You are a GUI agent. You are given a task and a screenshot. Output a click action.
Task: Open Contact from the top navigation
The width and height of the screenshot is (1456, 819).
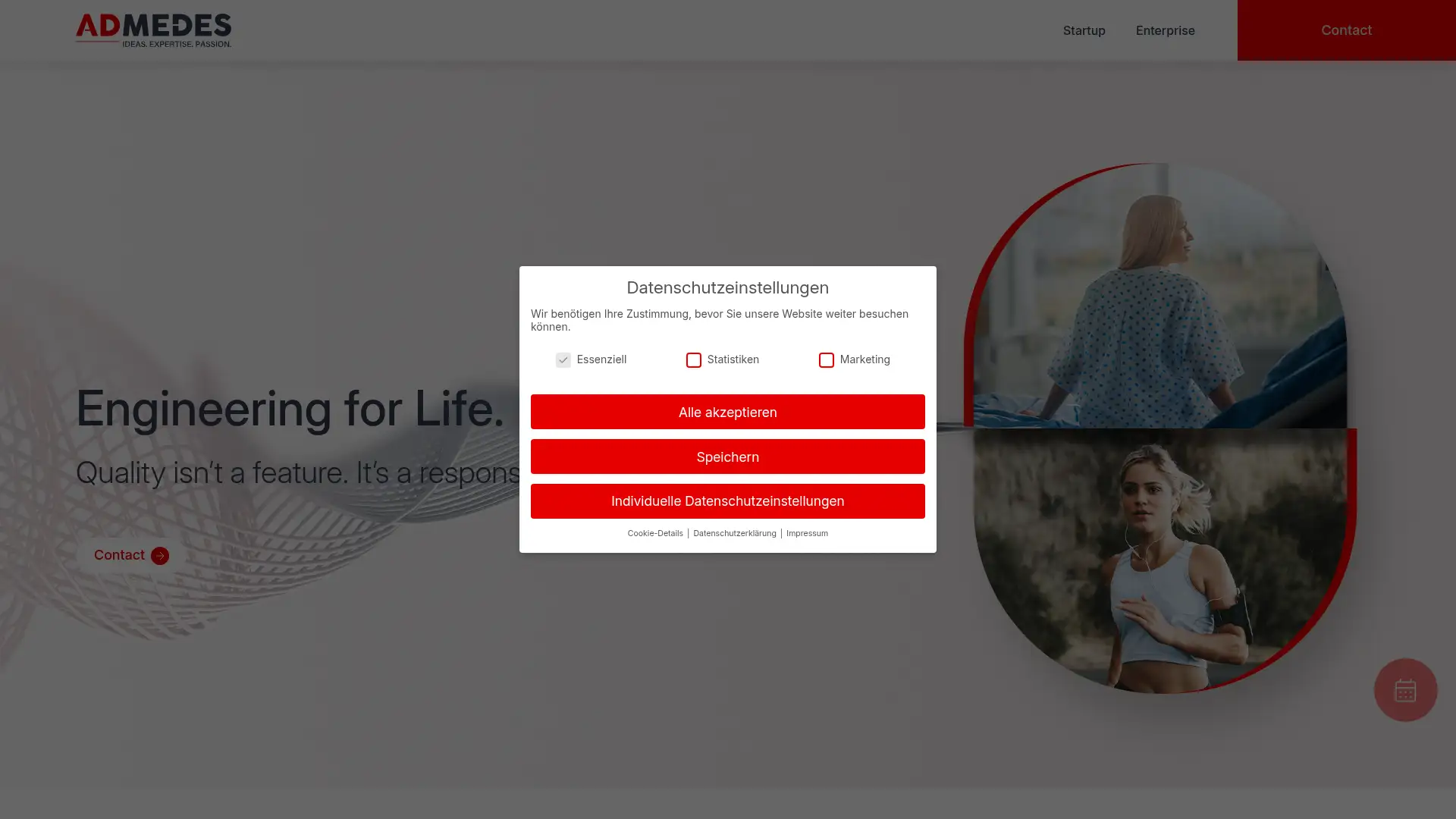coord(1346,30)
